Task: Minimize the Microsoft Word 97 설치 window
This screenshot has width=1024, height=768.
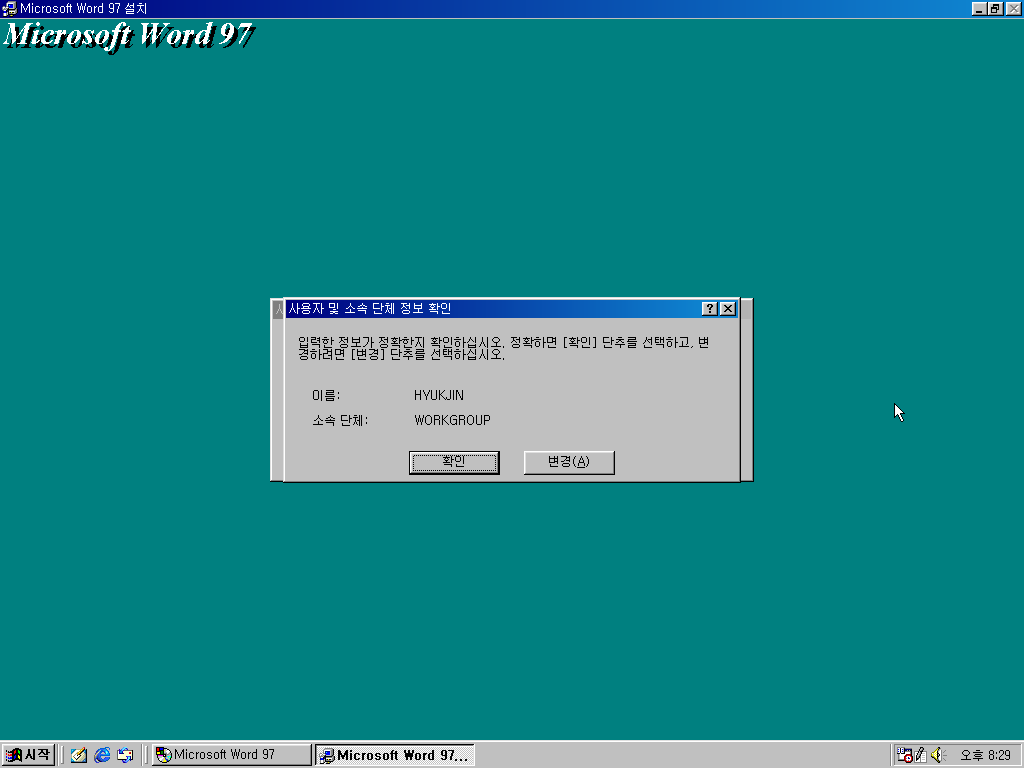Action: pos(978,9)
